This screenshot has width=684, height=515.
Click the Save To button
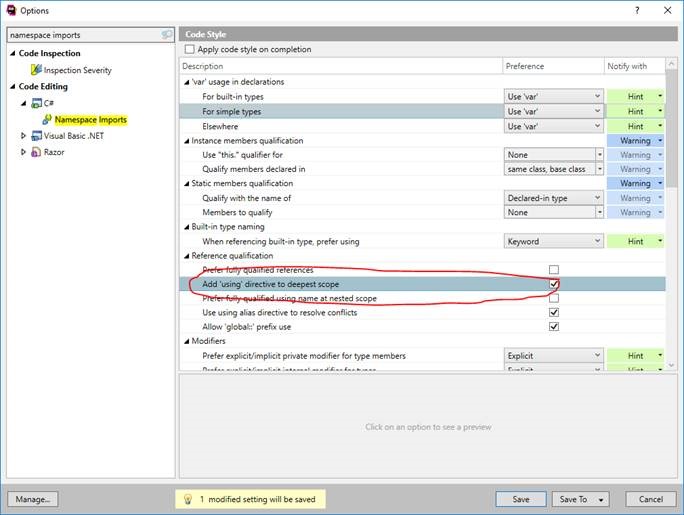[x=573, y=499]
